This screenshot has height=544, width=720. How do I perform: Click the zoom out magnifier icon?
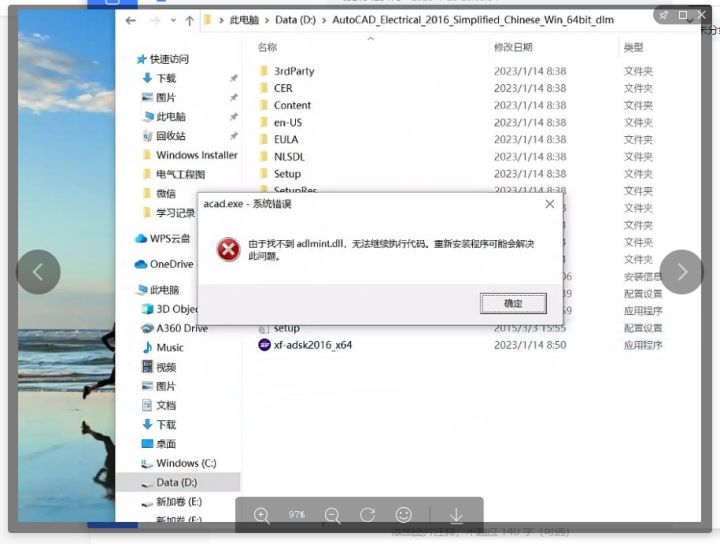pos(332,515)
